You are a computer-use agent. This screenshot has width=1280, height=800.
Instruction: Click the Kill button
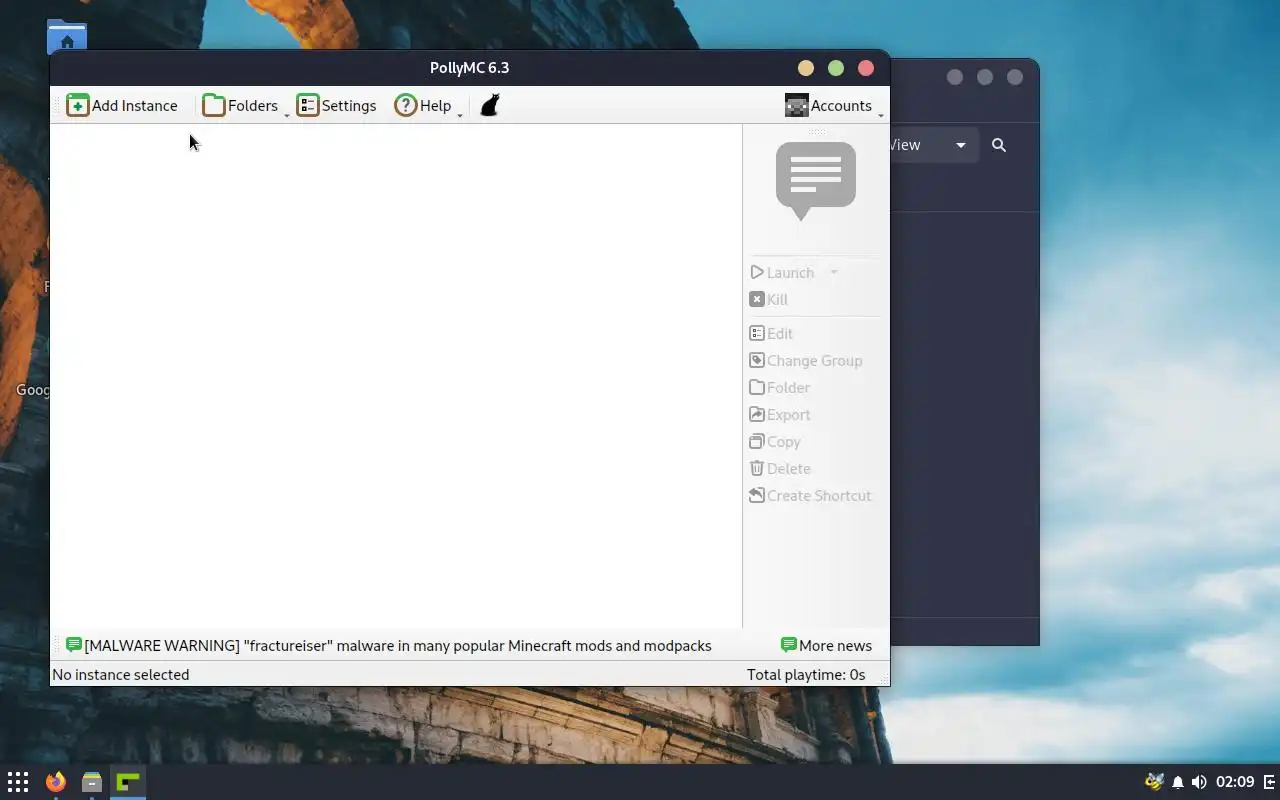coord(769,299)
